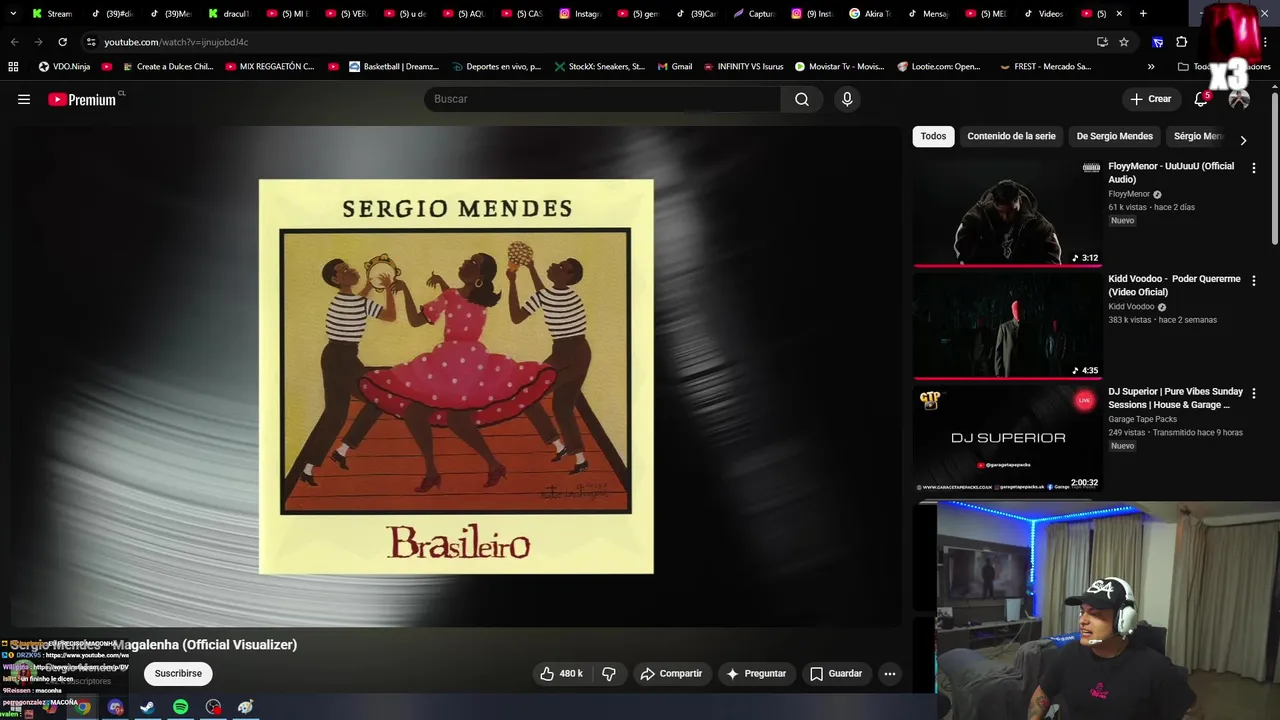1280x720 pixels.
Task: Show more filter chips with right arrow
Action: pos(1243,140)
